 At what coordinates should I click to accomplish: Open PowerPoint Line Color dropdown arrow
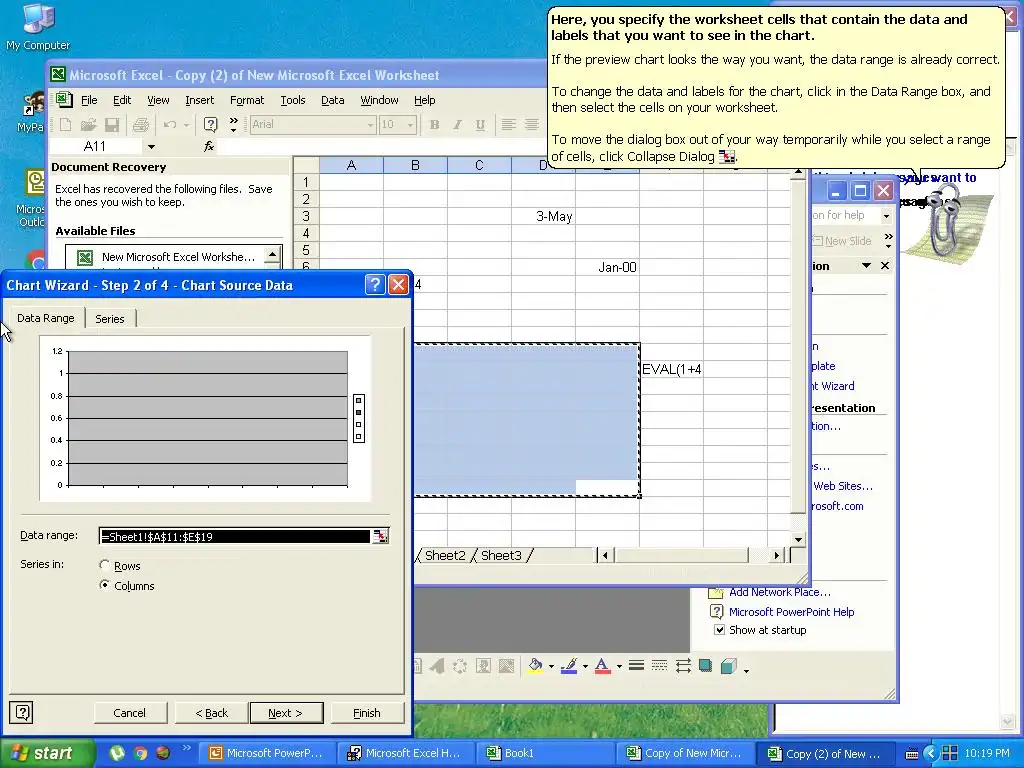tap(585, 666)
